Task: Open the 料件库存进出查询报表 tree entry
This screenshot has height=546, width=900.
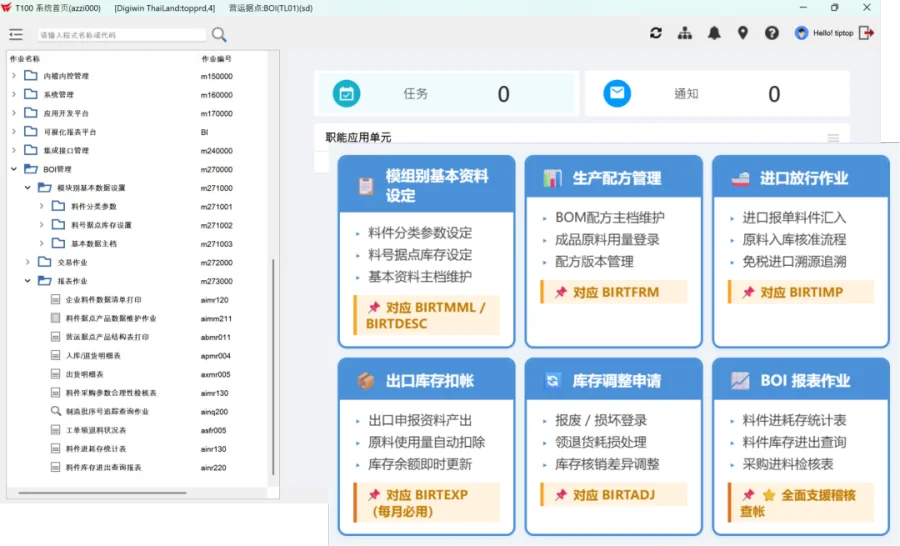Action: pyautogui.click(x=103, y=467)
